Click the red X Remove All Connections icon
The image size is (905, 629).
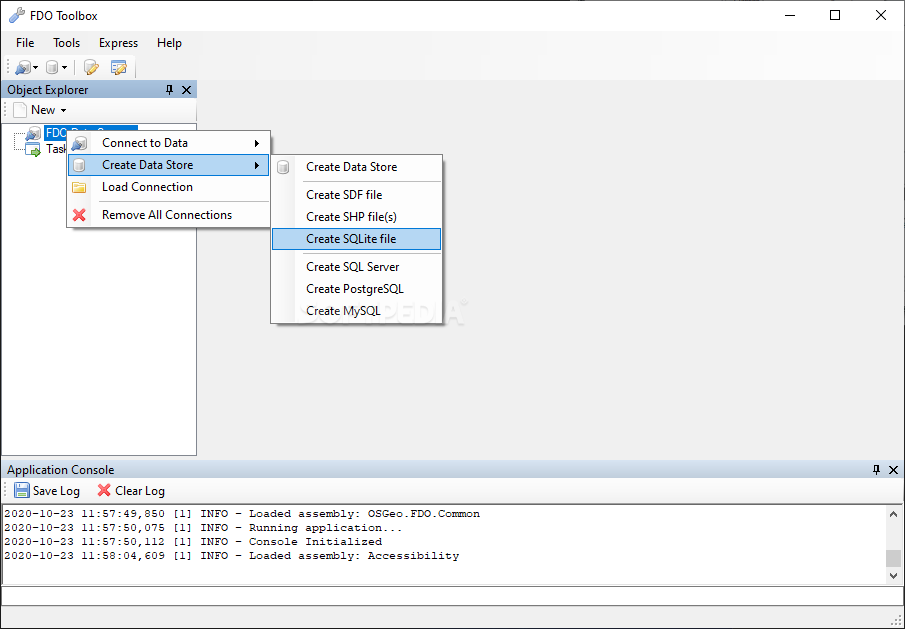coord(79,215)
